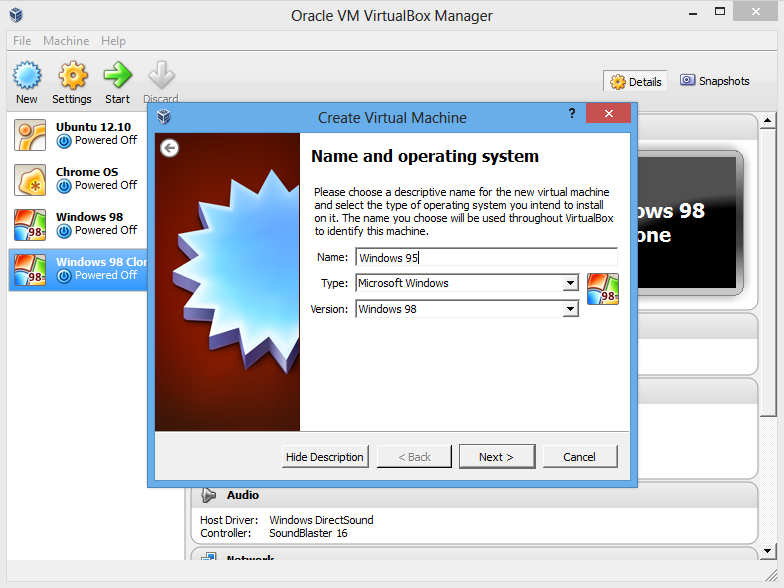Click the Windows 98 OS type icon in dialog
The height and width of the screenshot is (588, 784).
tap(602, 289)
